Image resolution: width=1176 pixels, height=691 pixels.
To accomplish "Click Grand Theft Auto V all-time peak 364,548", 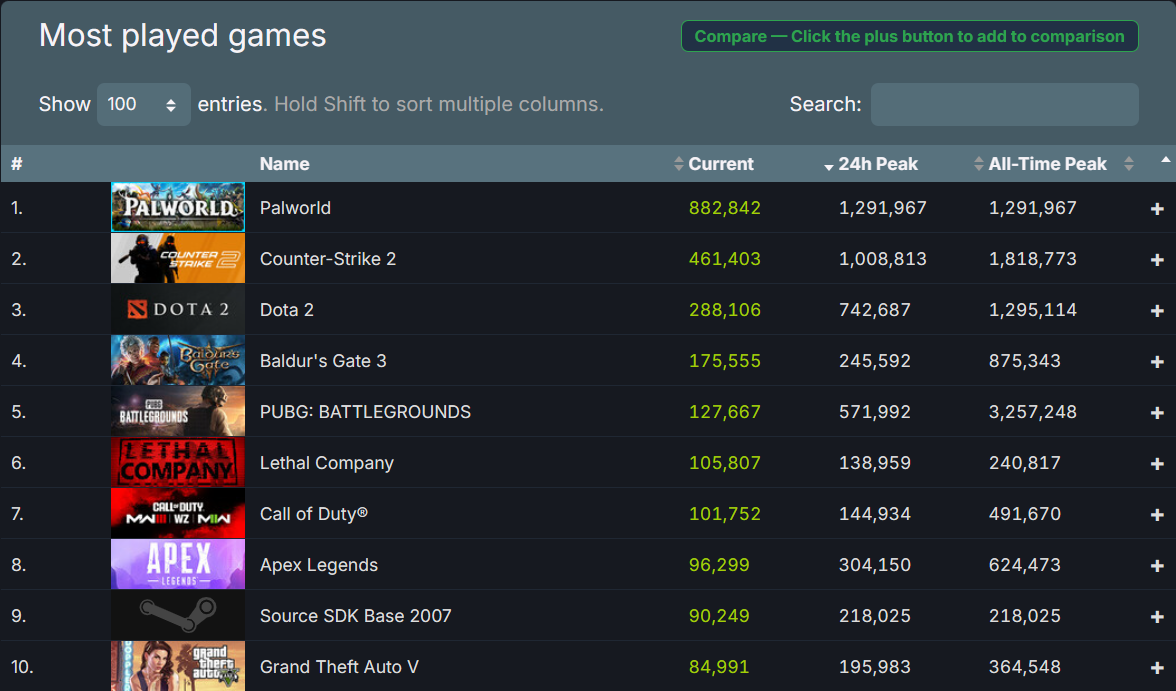I will pos(1024,667).
